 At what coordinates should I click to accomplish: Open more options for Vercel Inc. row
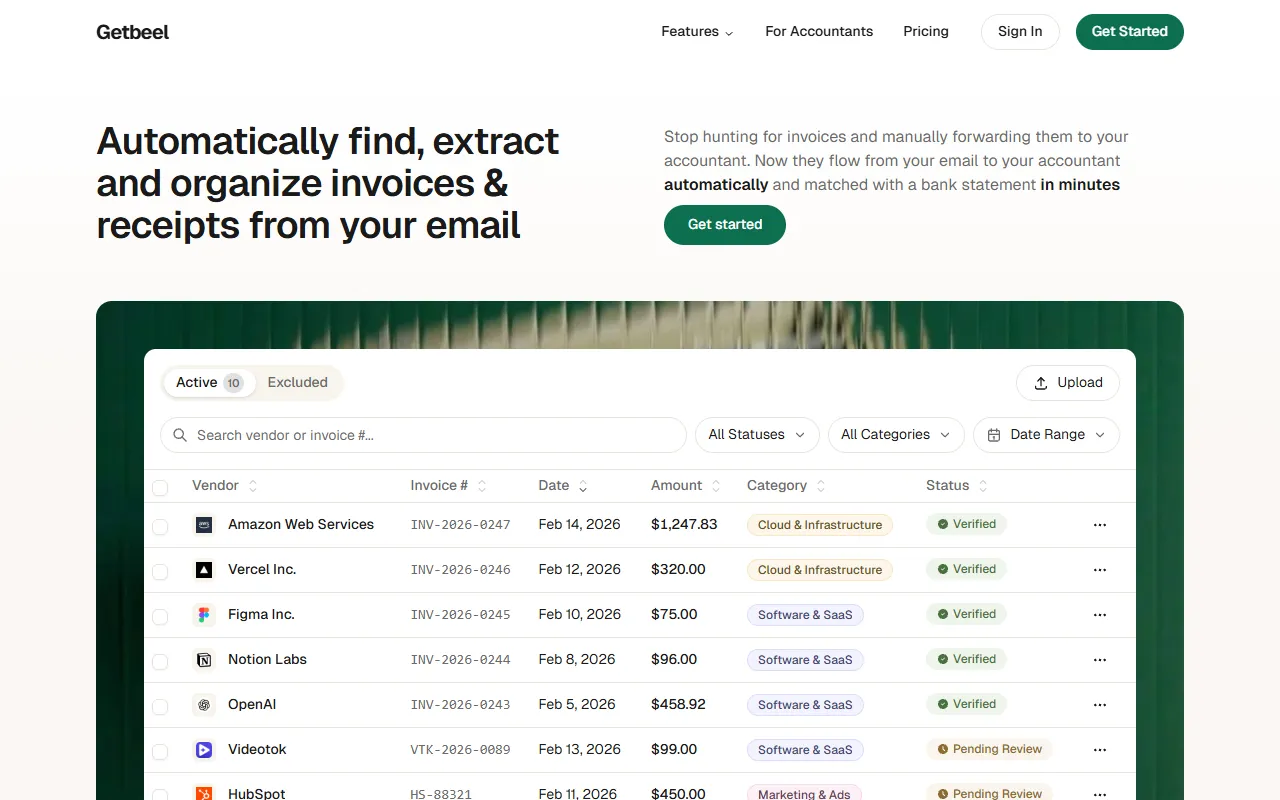(x=1100, y=570)
